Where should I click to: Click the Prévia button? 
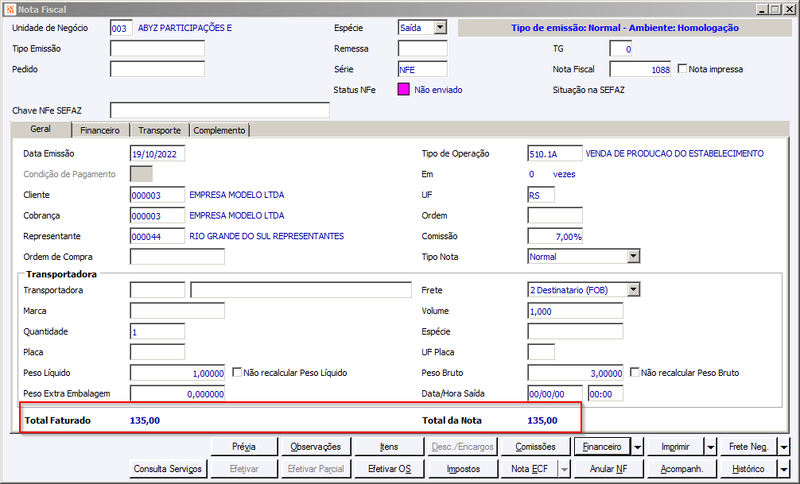pyautogui.click(x=244, y=447)
